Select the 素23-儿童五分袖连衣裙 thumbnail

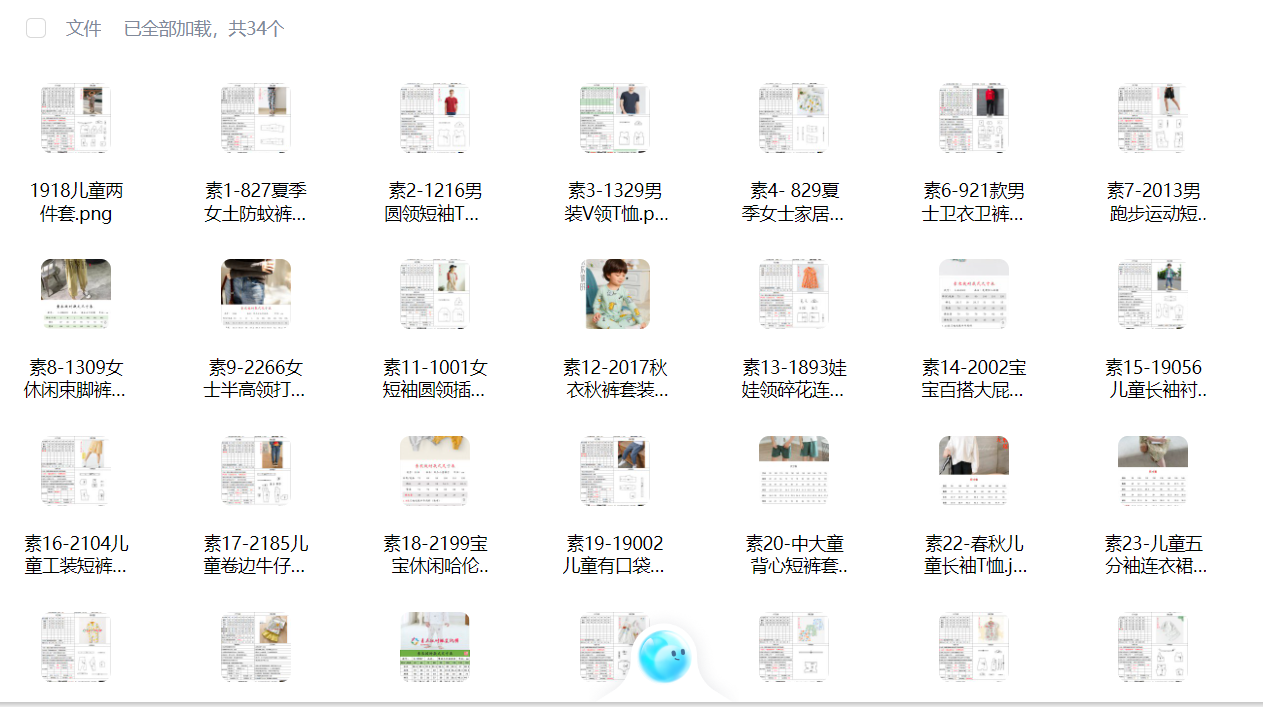pos(1153,471)
